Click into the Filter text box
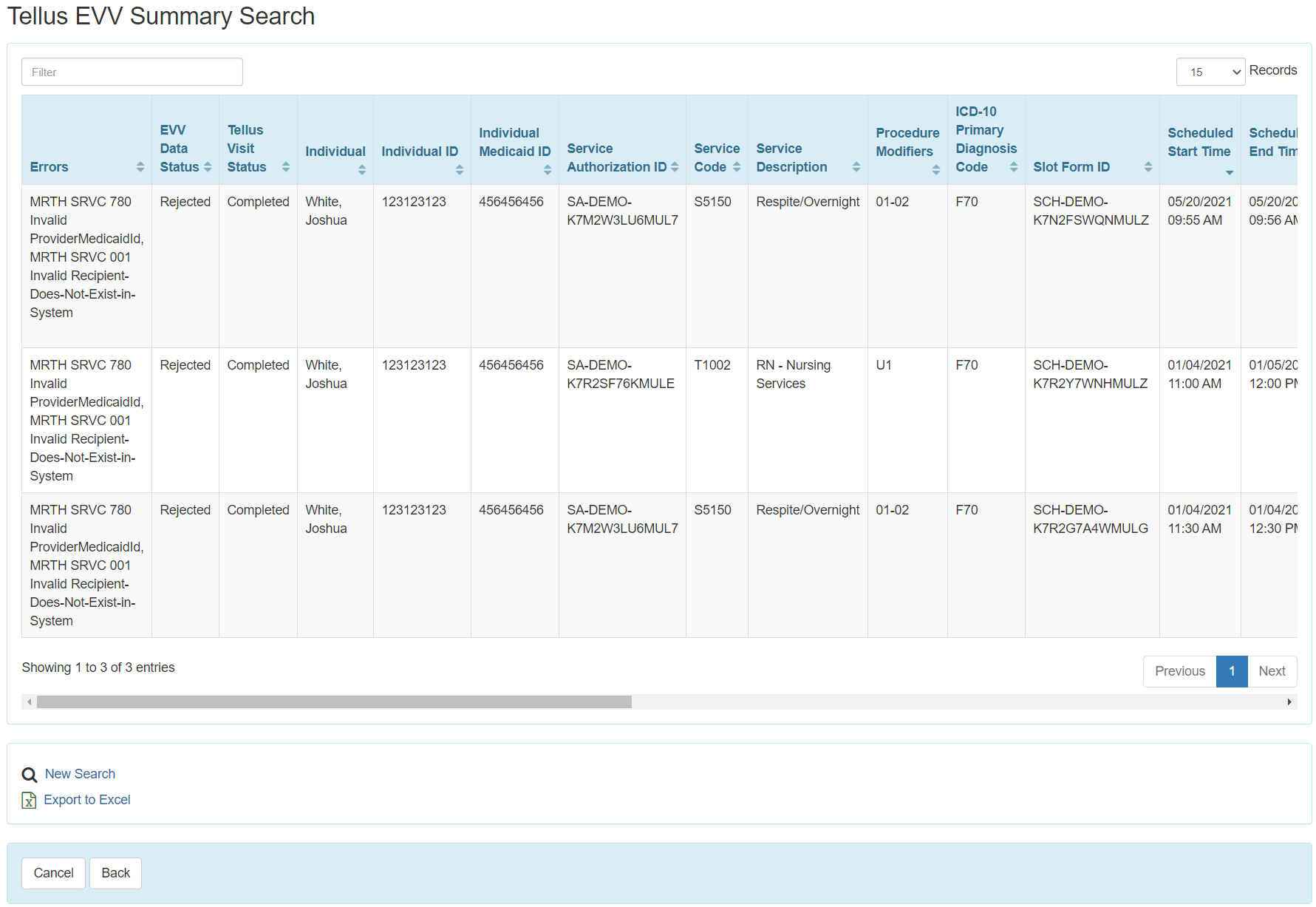The image size is (1316, 907). coord(132,72)
